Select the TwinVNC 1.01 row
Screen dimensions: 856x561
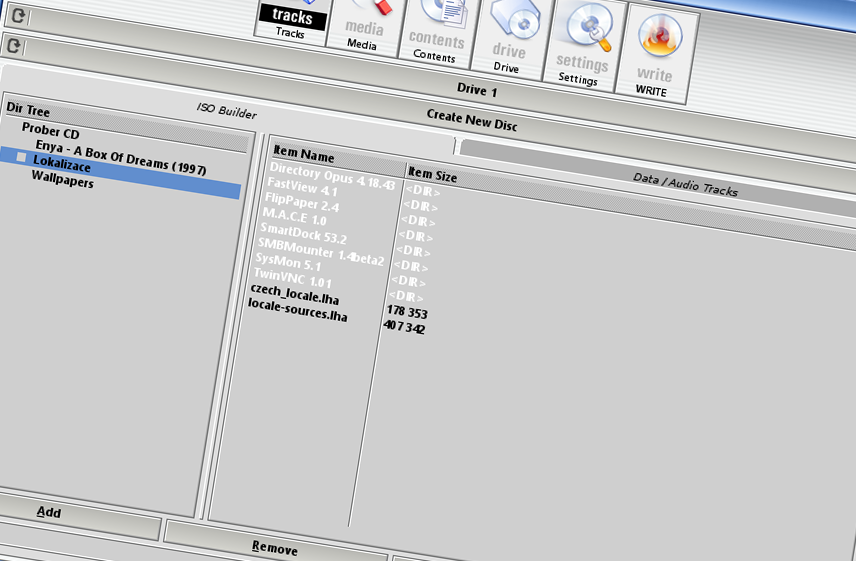(292, 278)
